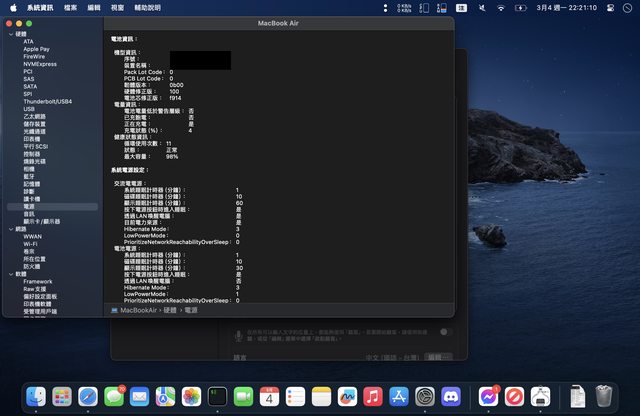Open the Mail app in Dock
The width and height of the screenshot is (640, 416).
click(x=140, y=396)
